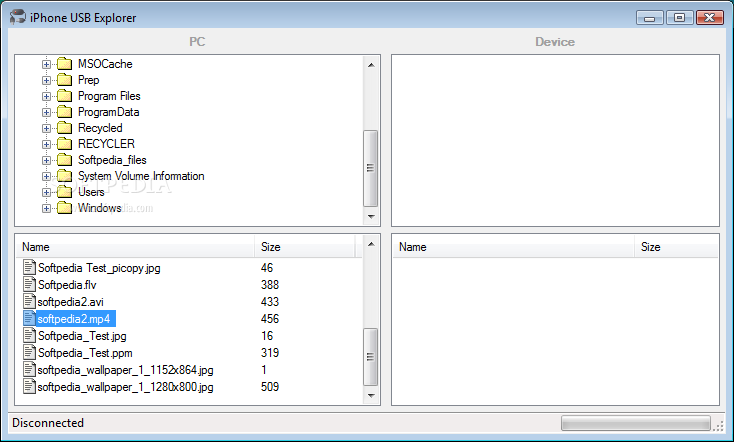Sort PC files by the Name column header
Viewport: 734px width, 442px height.
point(136,247)
